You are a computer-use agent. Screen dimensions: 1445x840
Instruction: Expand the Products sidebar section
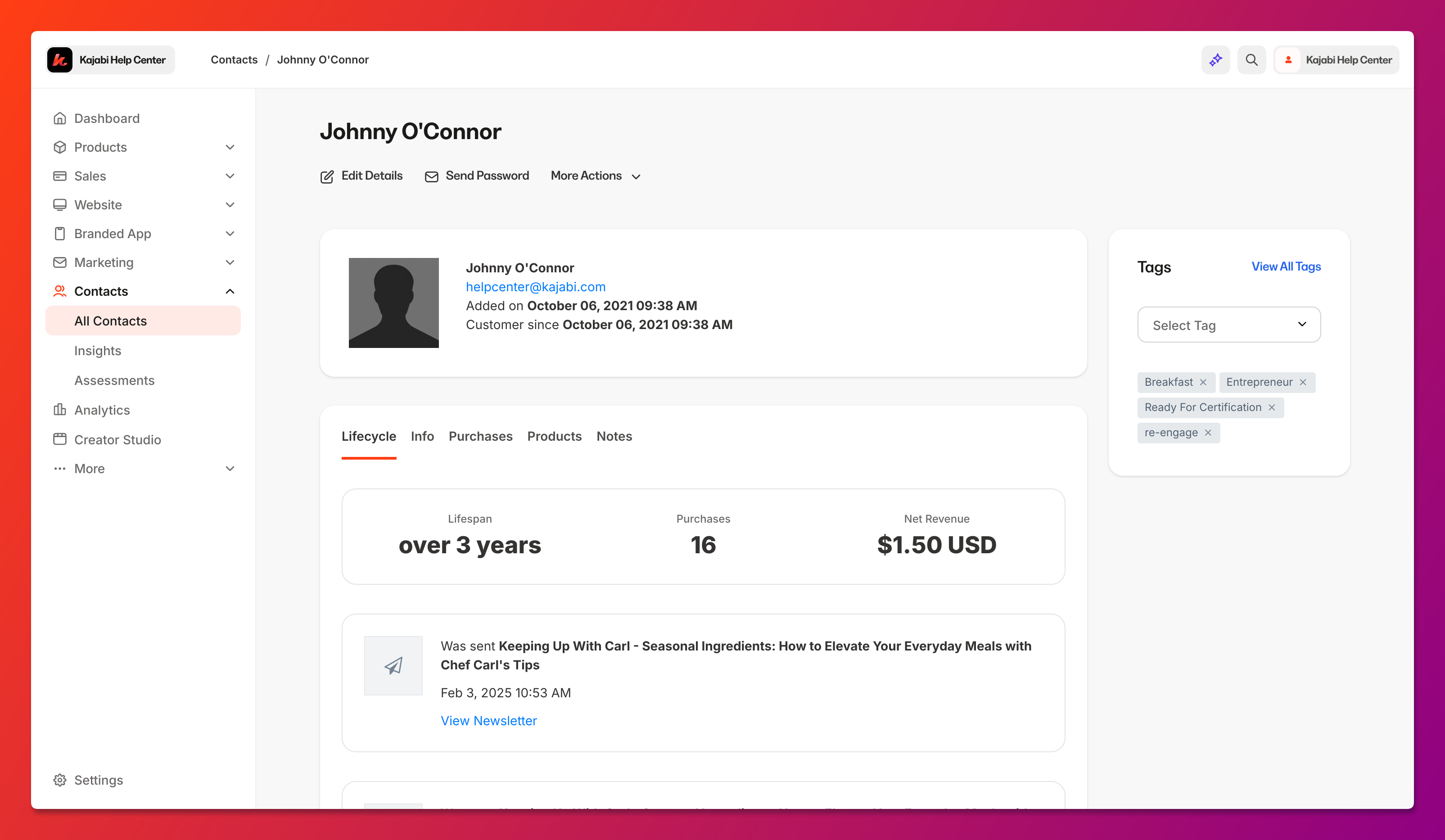(x=230, y=147)
